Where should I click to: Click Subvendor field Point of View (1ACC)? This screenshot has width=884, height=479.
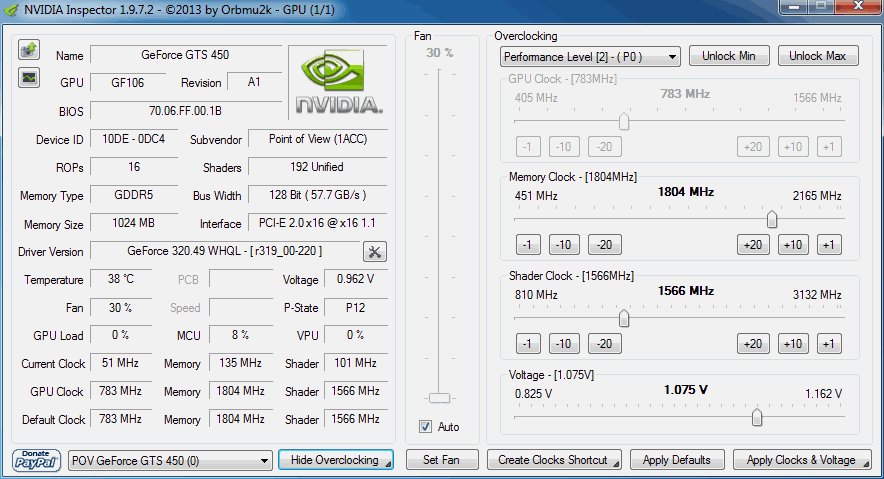point(318,139)
